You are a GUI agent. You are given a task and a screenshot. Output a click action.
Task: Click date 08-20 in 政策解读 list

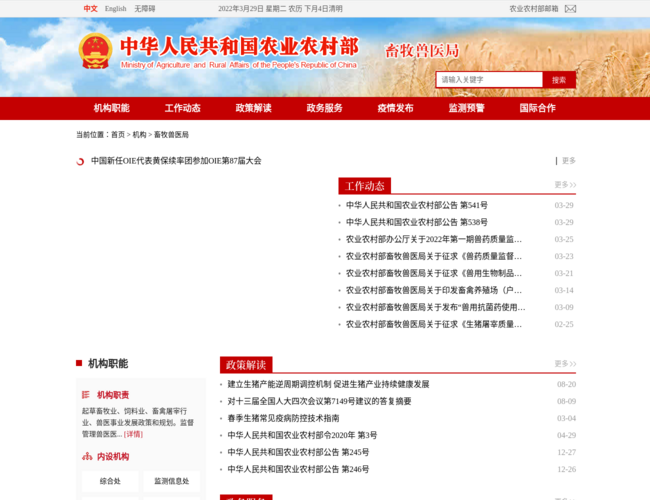pyautogui.click(x=566, y=384)
